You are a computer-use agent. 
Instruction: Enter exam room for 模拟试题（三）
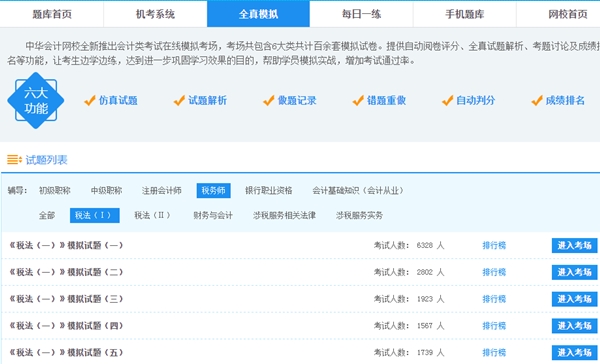(x=574, y=299)
